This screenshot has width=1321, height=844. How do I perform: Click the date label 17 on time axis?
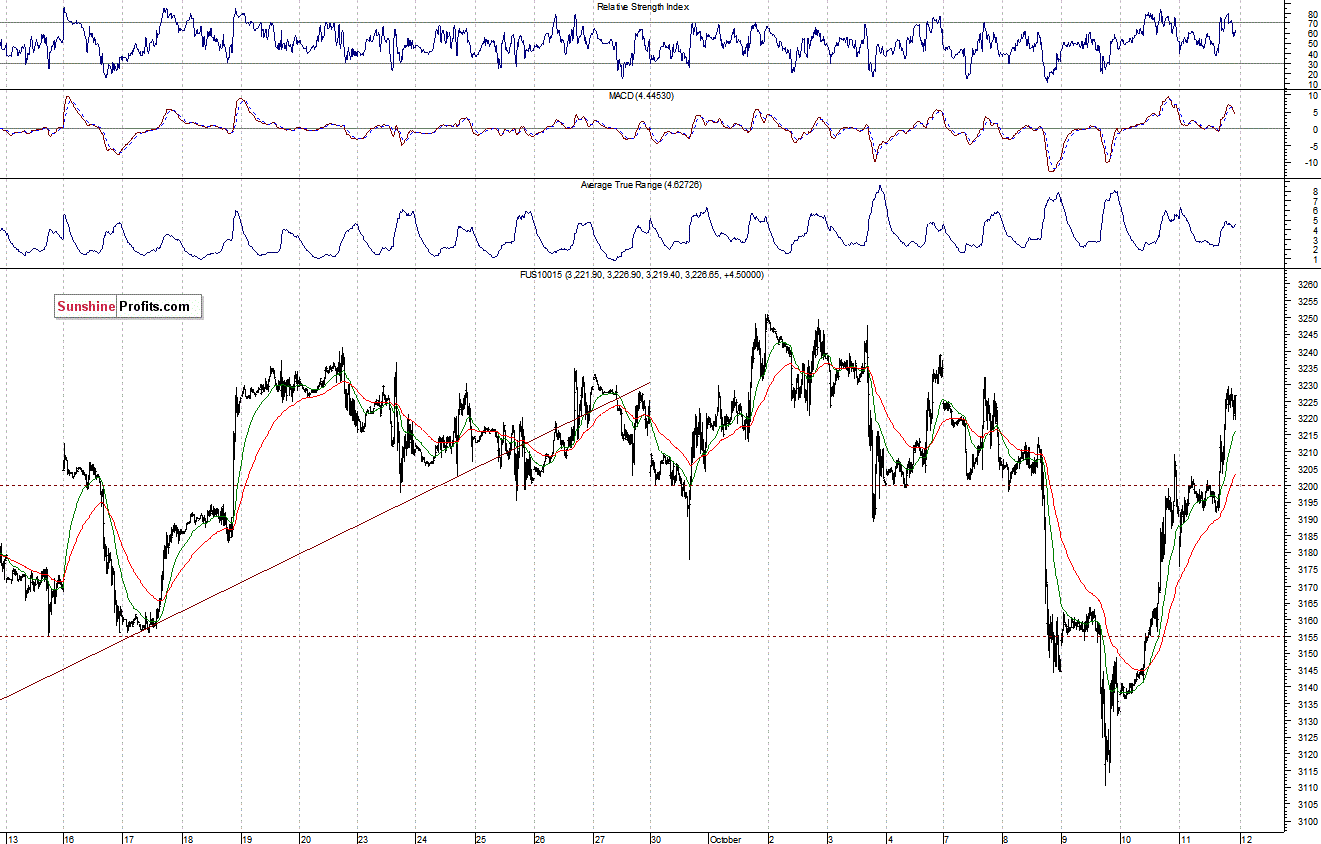[129, 839]
